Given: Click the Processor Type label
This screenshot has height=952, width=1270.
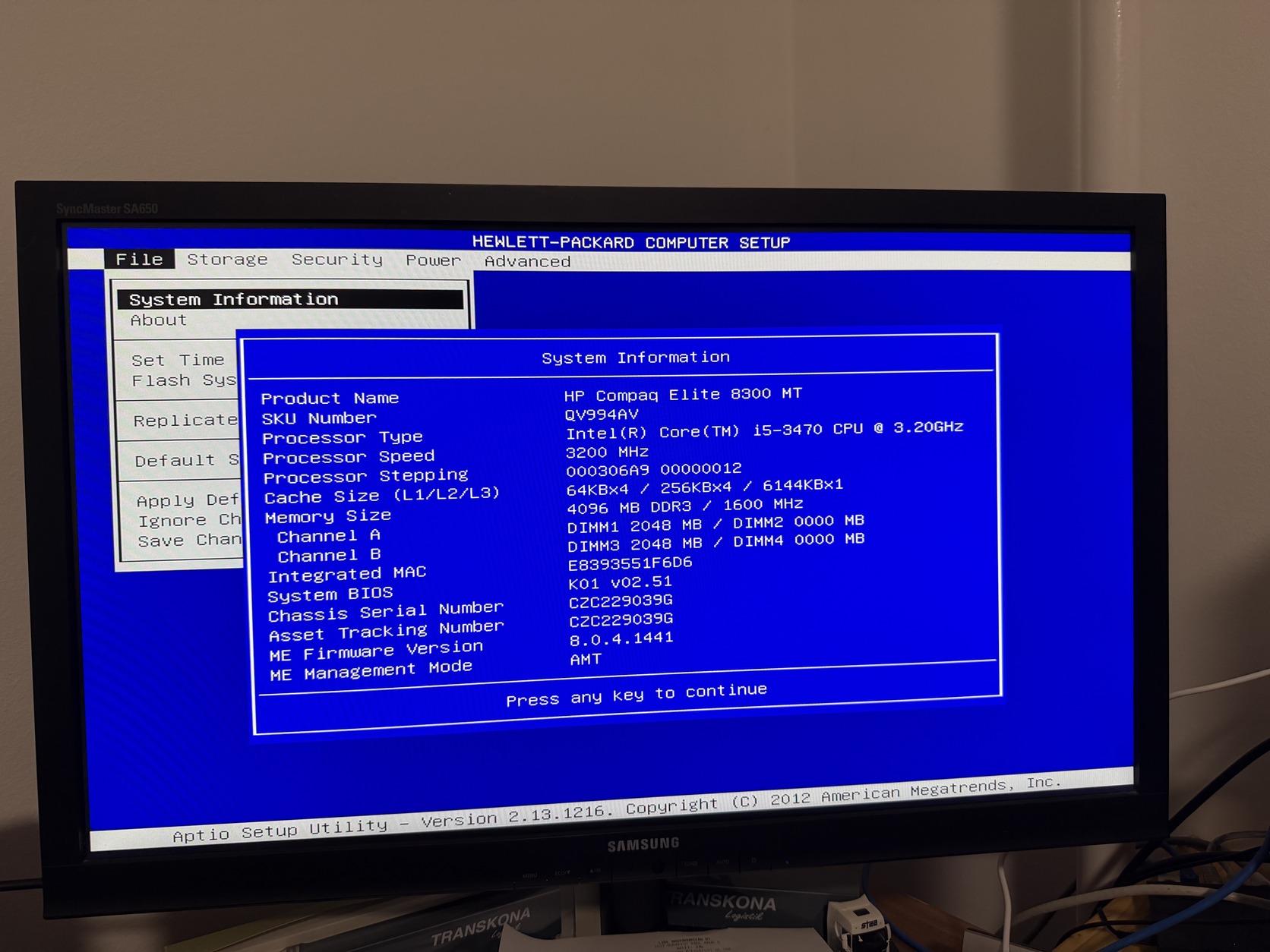Looking at the screenshot, I should pos(343,437).
